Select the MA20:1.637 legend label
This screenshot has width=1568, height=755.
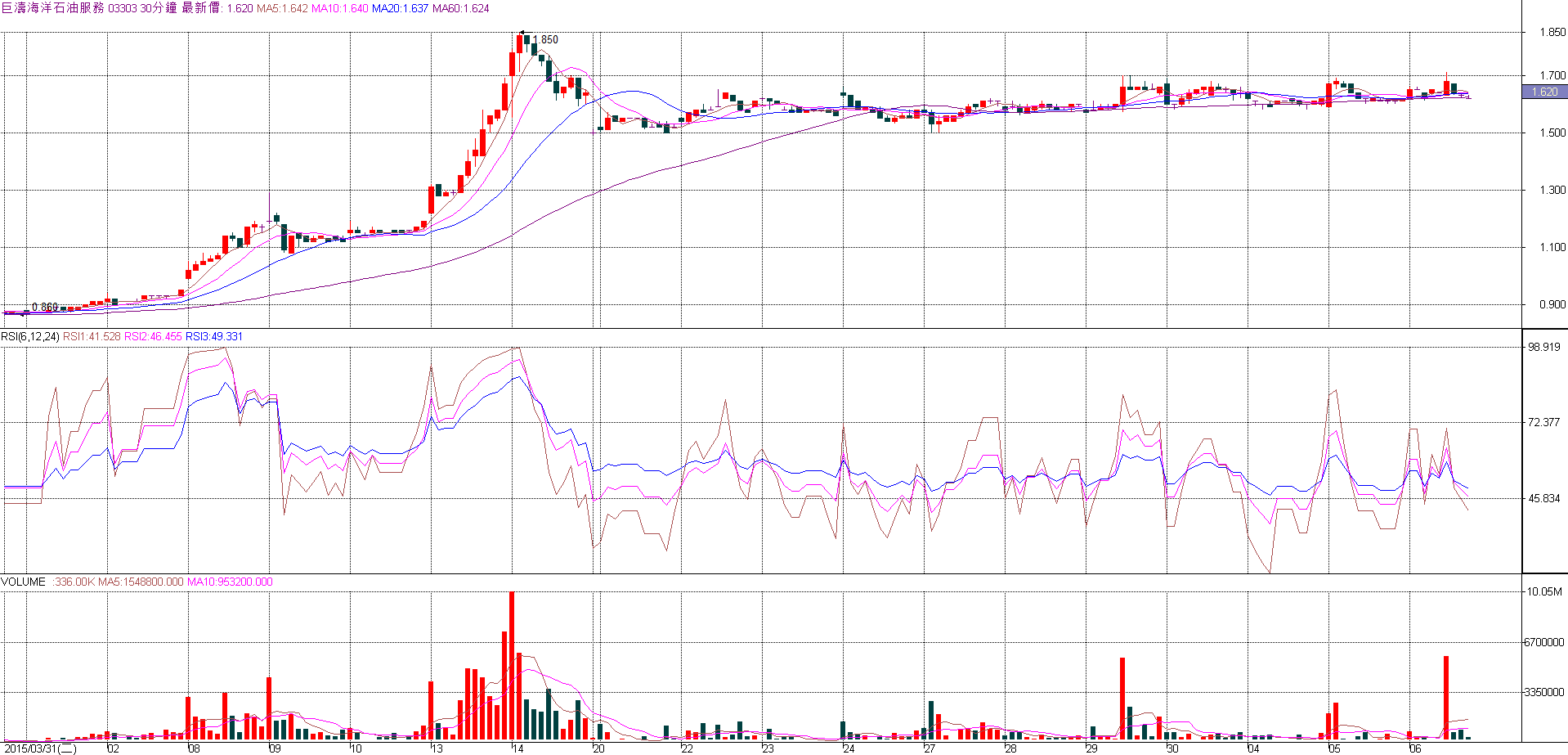400,8
